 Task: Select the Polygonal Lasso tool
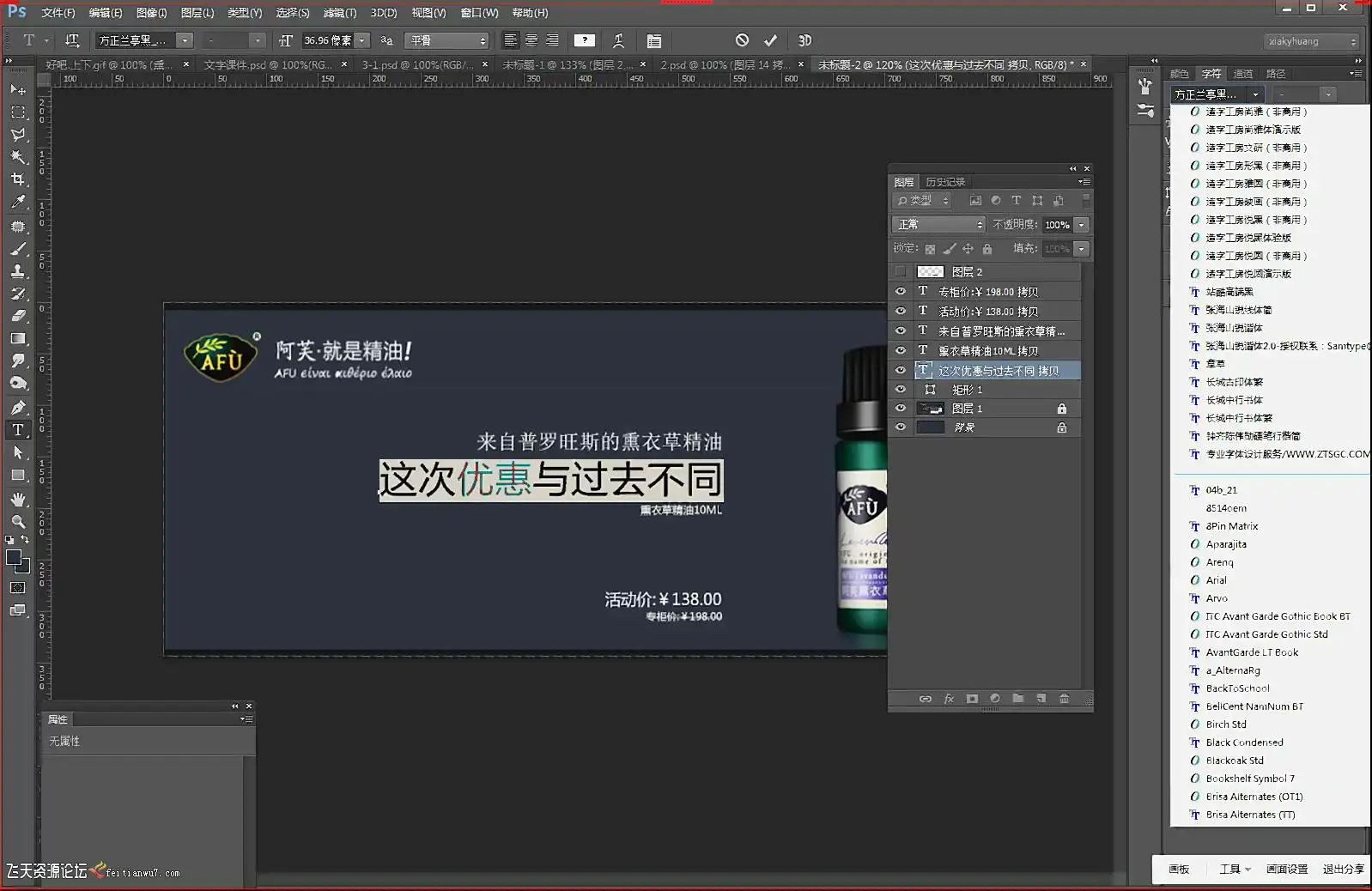pos(18,135)
